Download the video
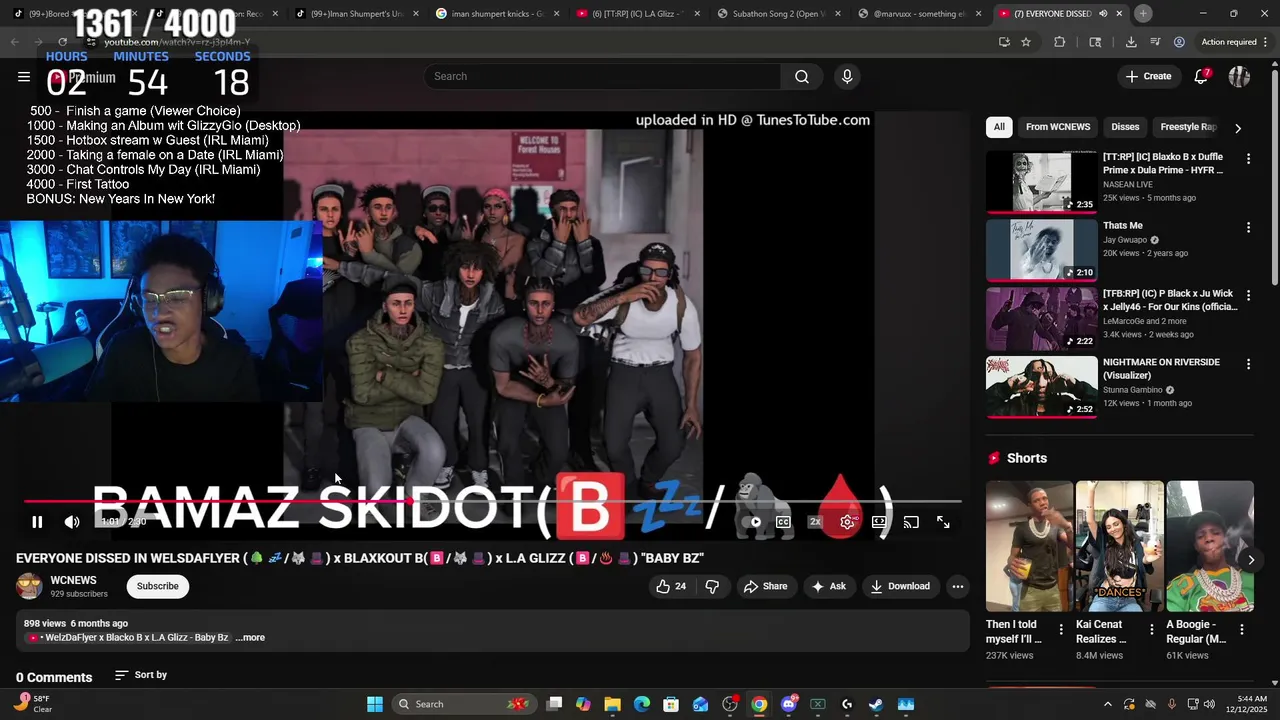 click(900, 586)
